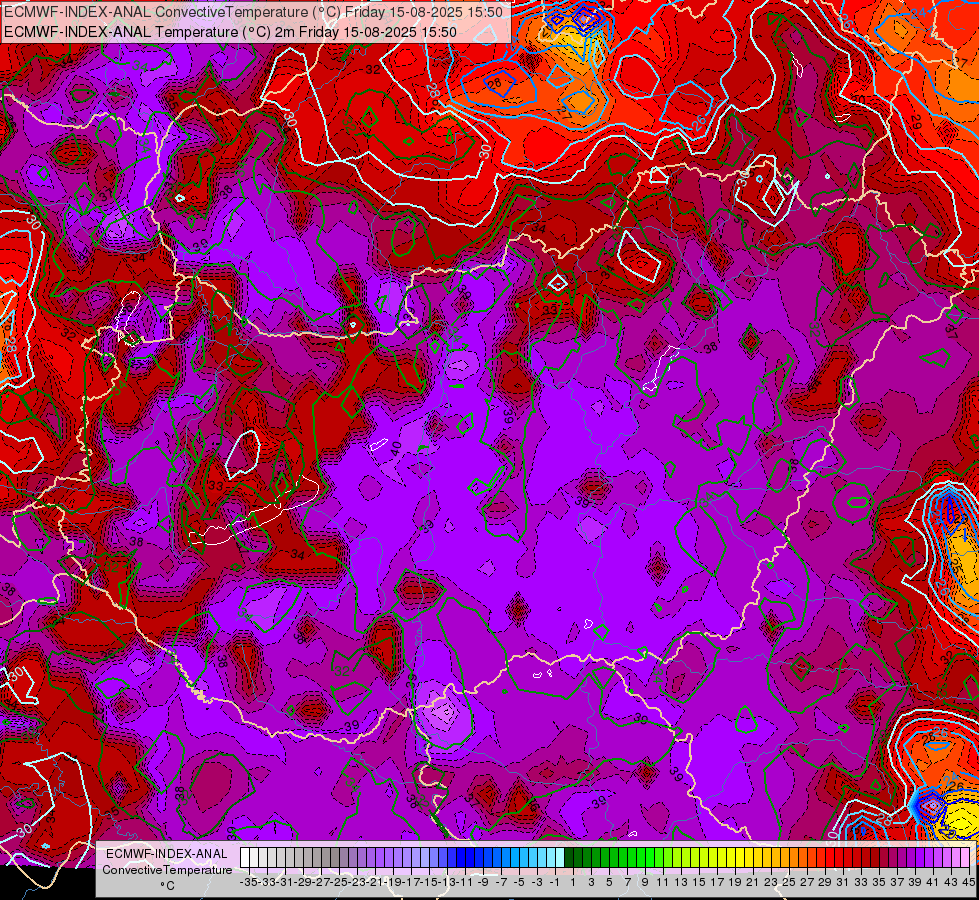
Task: Click the '21' value on the legend scale
Action: pos(752,882)
